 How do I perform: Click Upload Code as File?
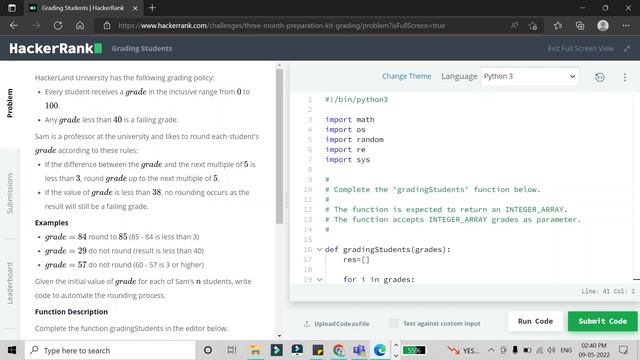336,324
